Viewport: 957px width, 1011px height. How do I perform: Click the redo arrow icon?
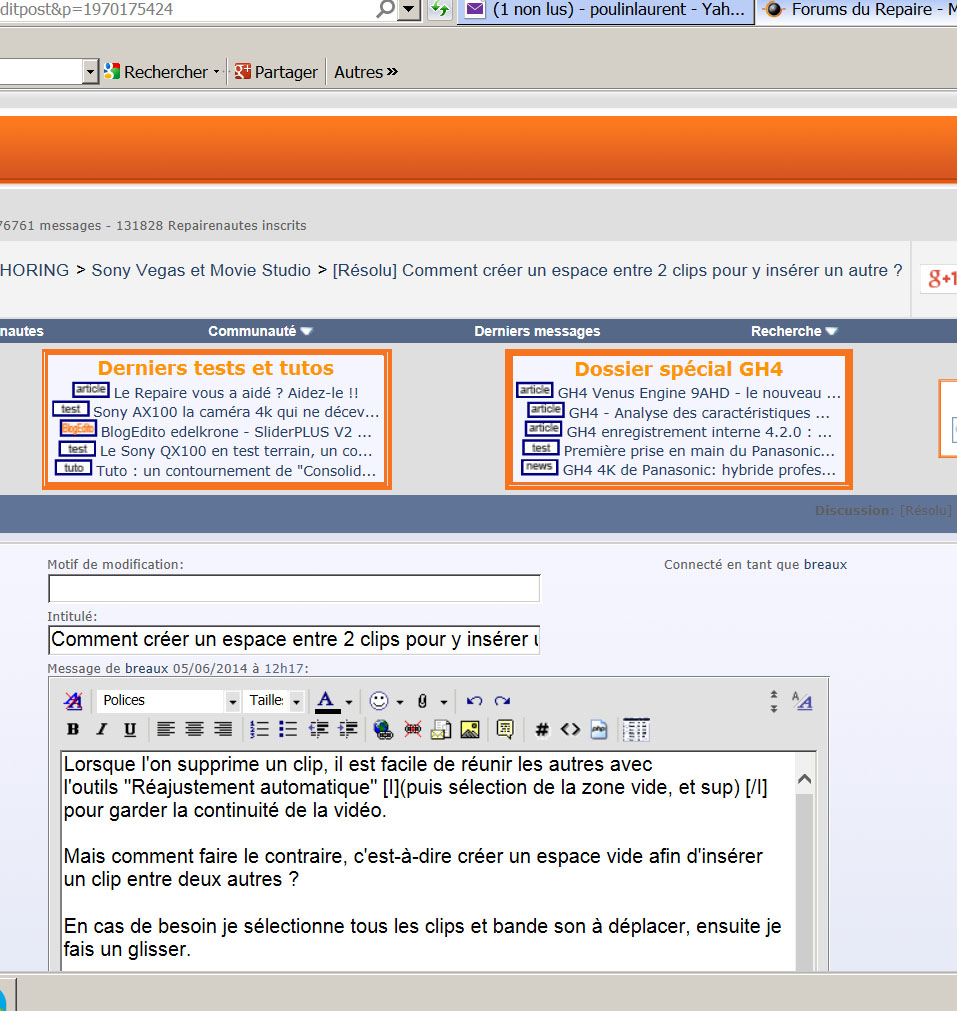(x=502, y=701)
